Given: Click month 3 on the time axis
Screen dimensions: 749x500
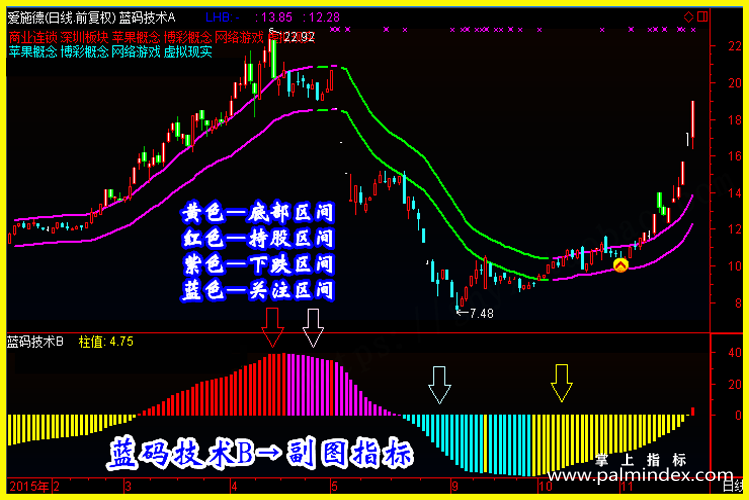Looking at the screenshot, I should click(128, 486).
